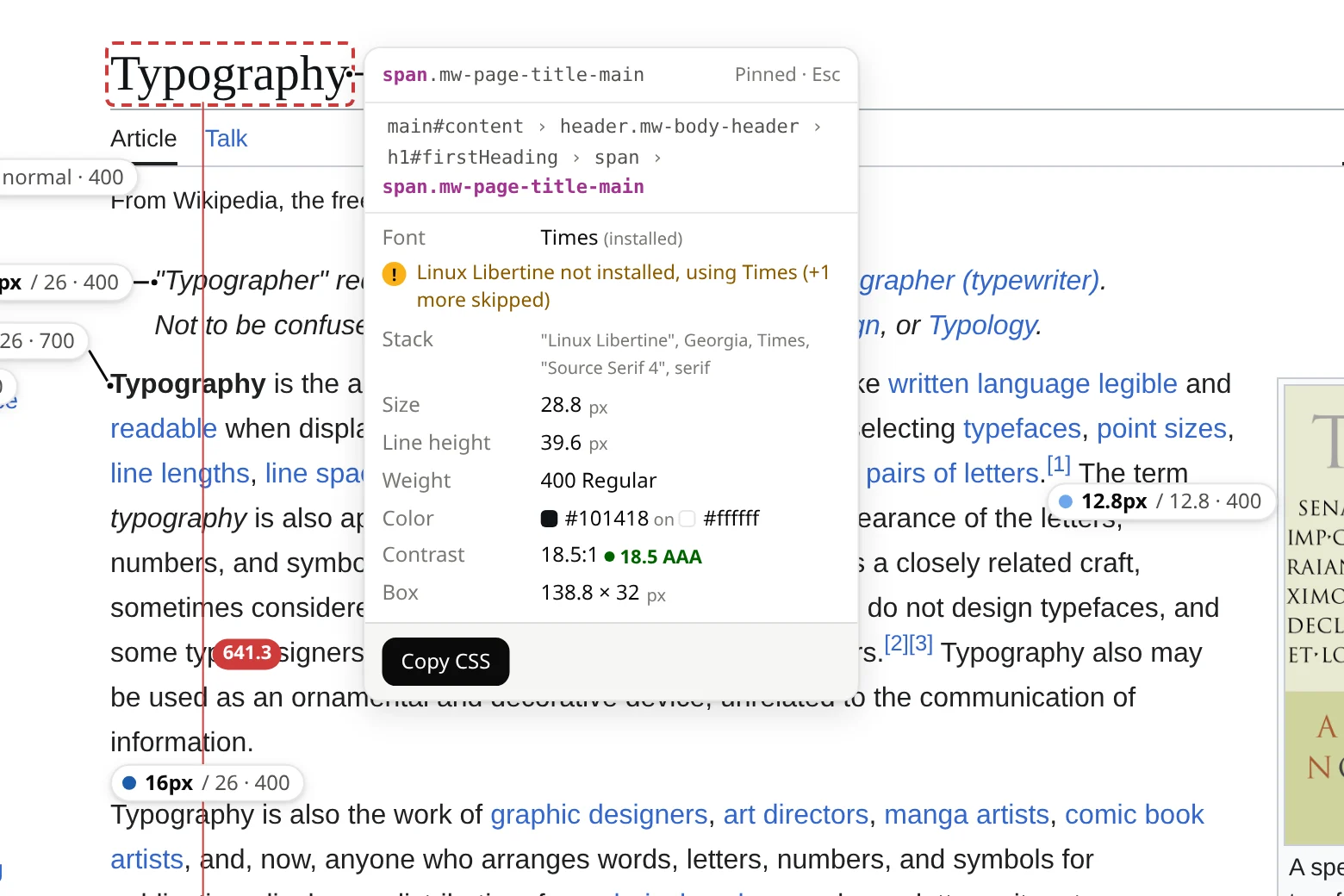Viewport: 1344px width, 896px height.
Task: Click the 400 Regular weight value
Action: click(x=599, y=481)
